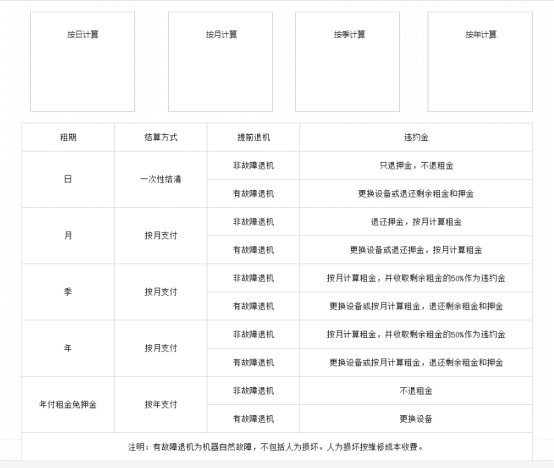Click the 结算方式 column header
This screenshot has width=554, height=468.
[x=161, y=137]
